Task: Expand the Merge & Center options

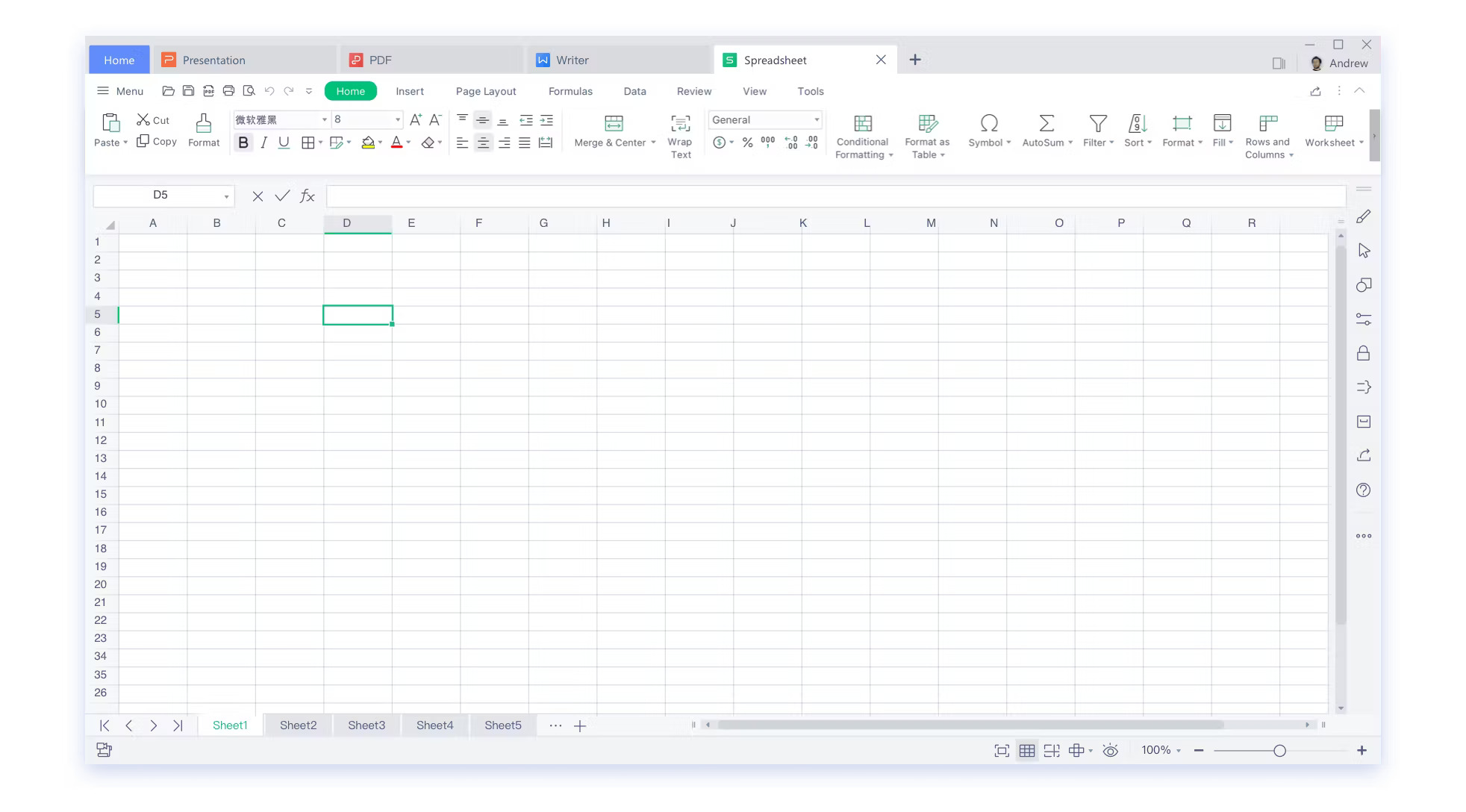Action: (x=653, y=143)
